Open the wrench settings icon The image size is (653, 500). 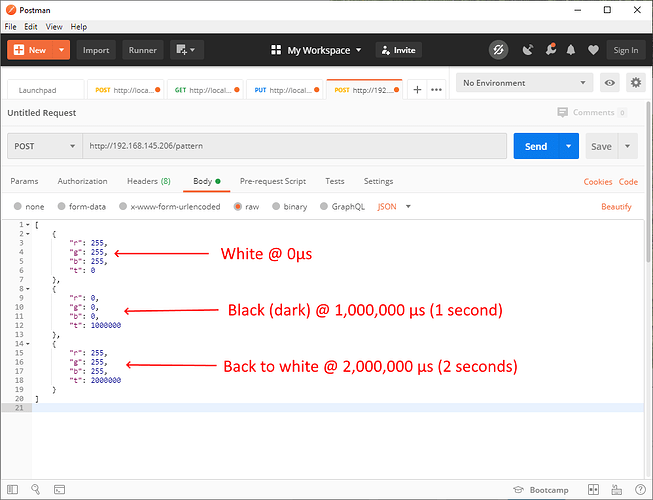coord(551,50)
